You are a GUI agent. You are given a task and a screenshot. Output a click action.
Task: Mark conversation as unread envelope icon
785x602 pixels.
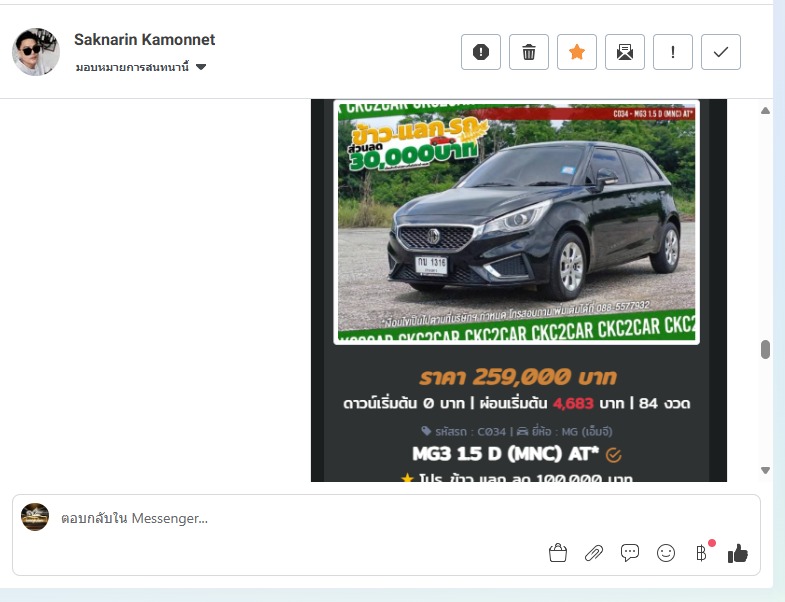pyautogui.click(x=625, y=52)
